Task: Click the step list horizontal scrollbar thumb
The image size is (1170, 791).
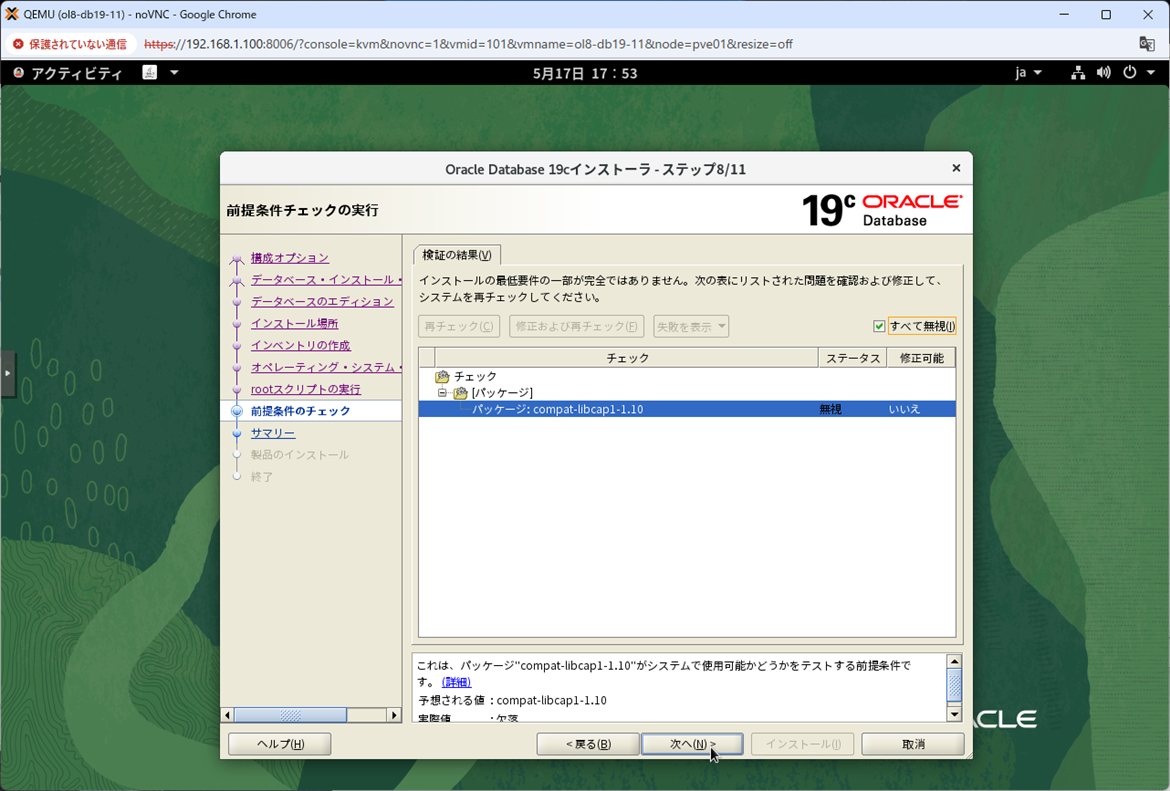Action: [290, 715]
